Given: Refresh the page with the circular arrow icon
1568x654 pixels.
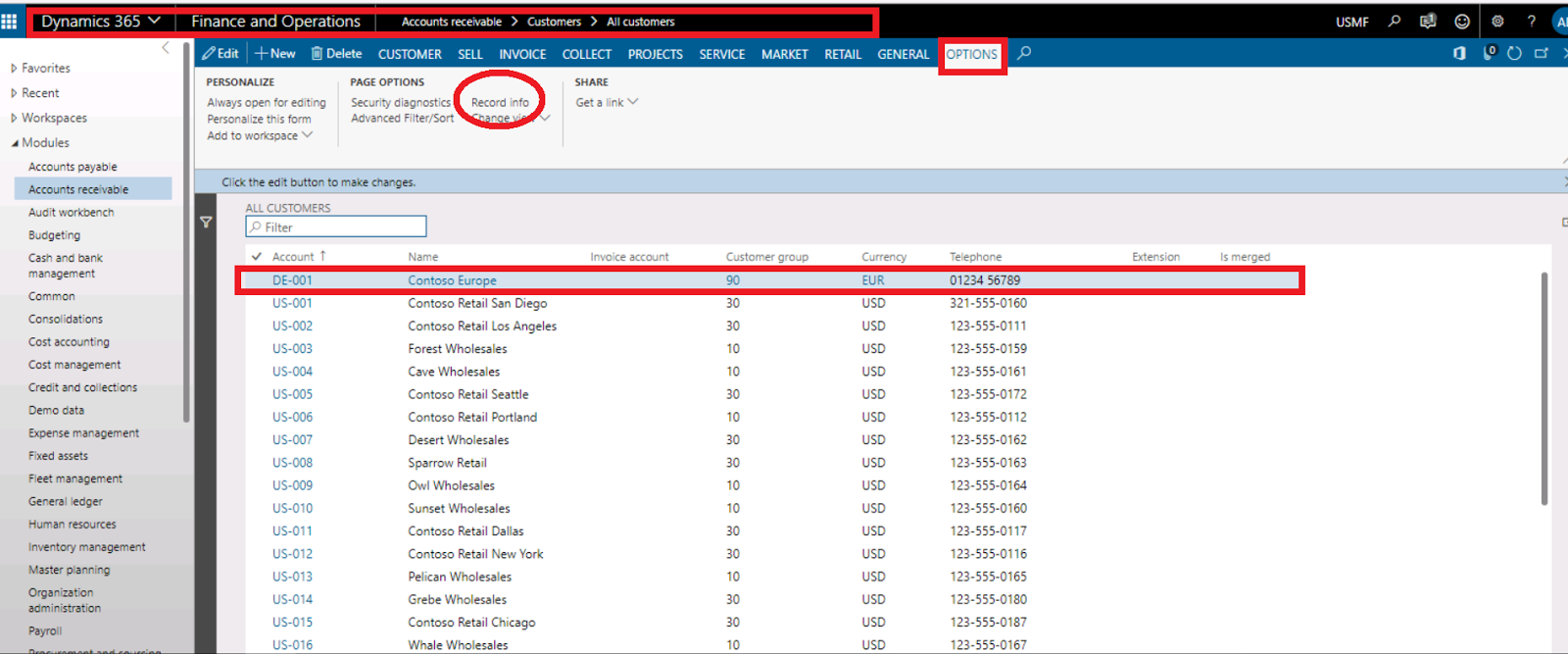Looking at the screenshot, I should coord(1514,53).
